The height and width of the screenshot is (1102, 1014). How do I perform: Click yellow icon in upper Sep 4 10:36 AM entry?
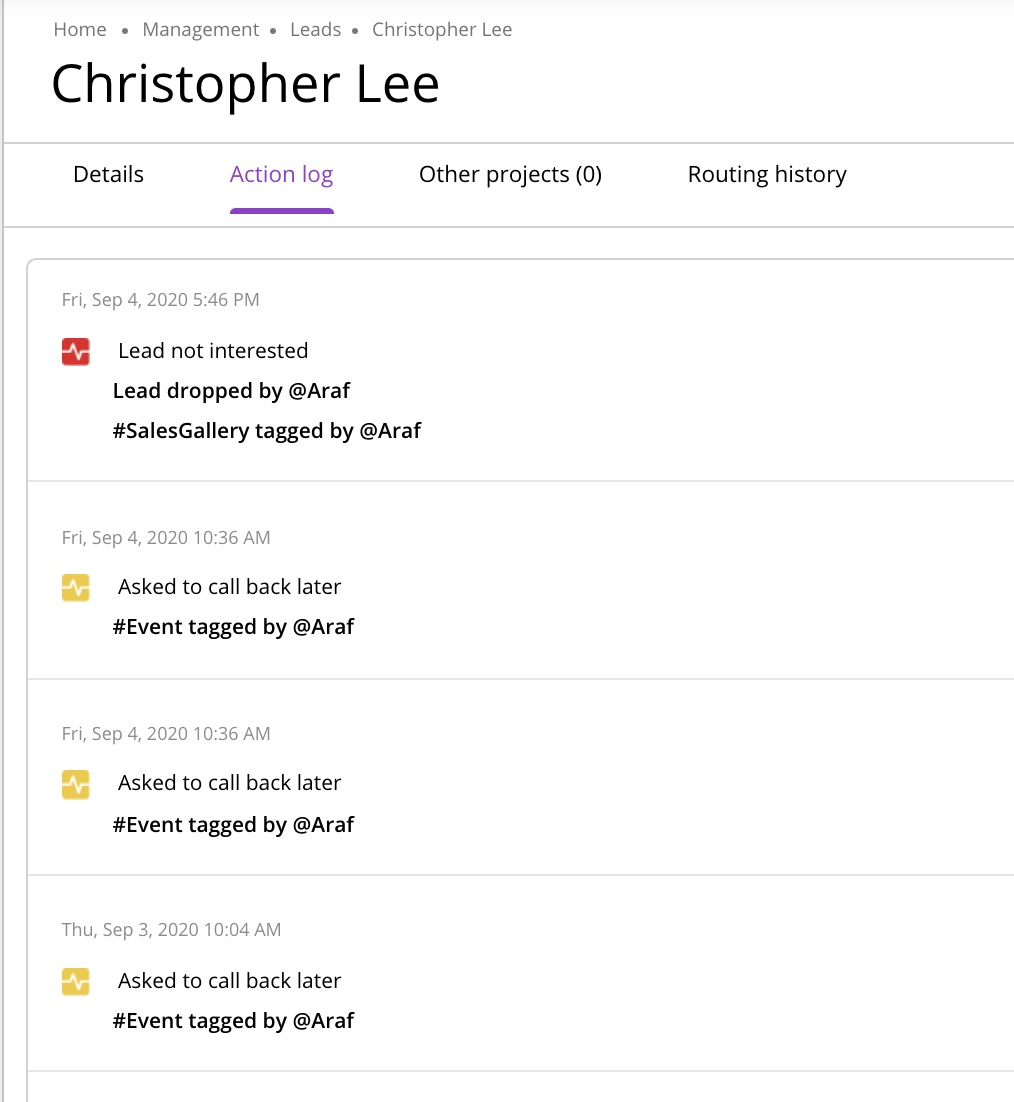point(76,587)
